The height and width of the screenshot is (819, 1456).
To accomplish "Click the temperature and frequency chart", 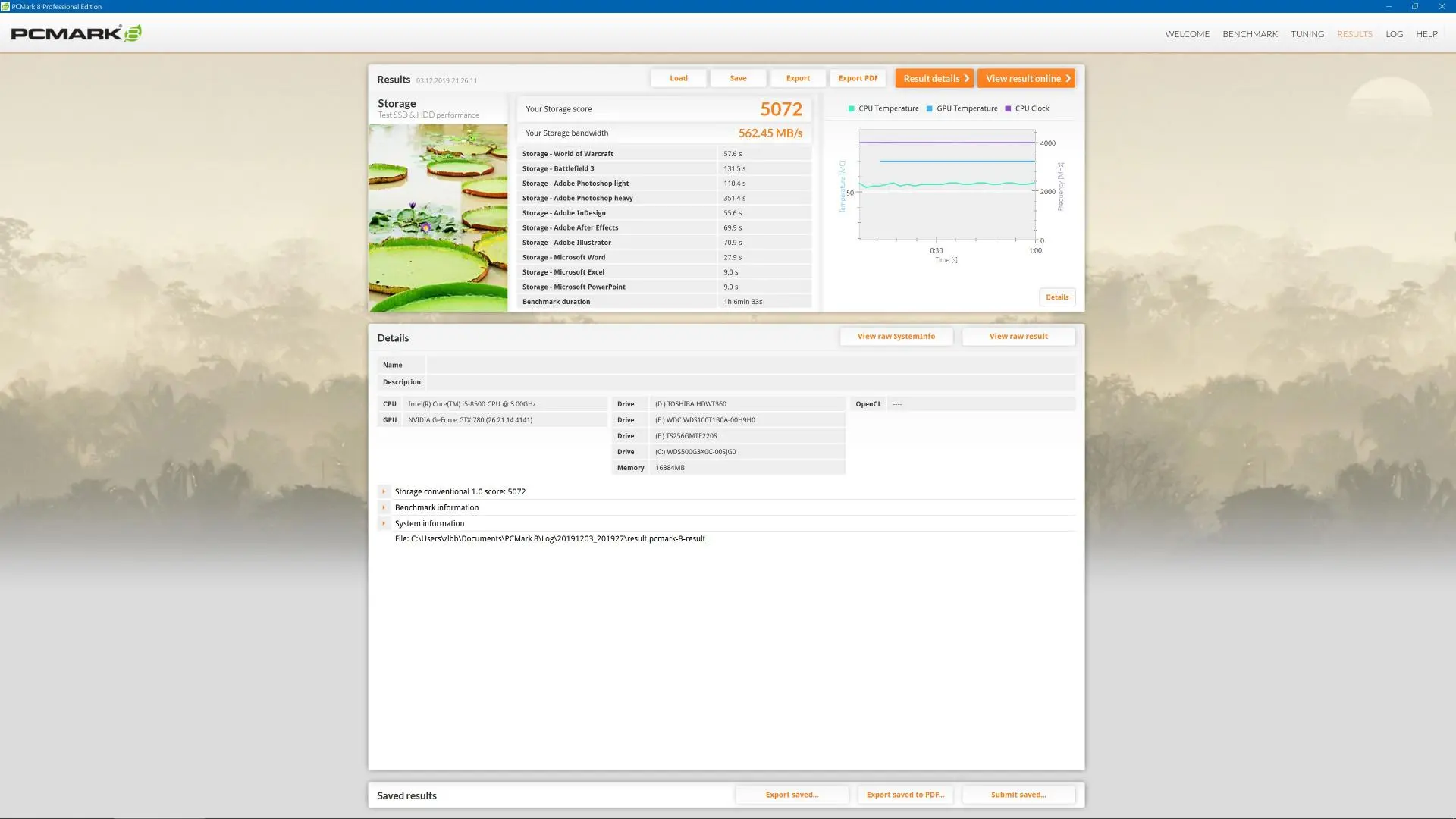I will [947, 185].
